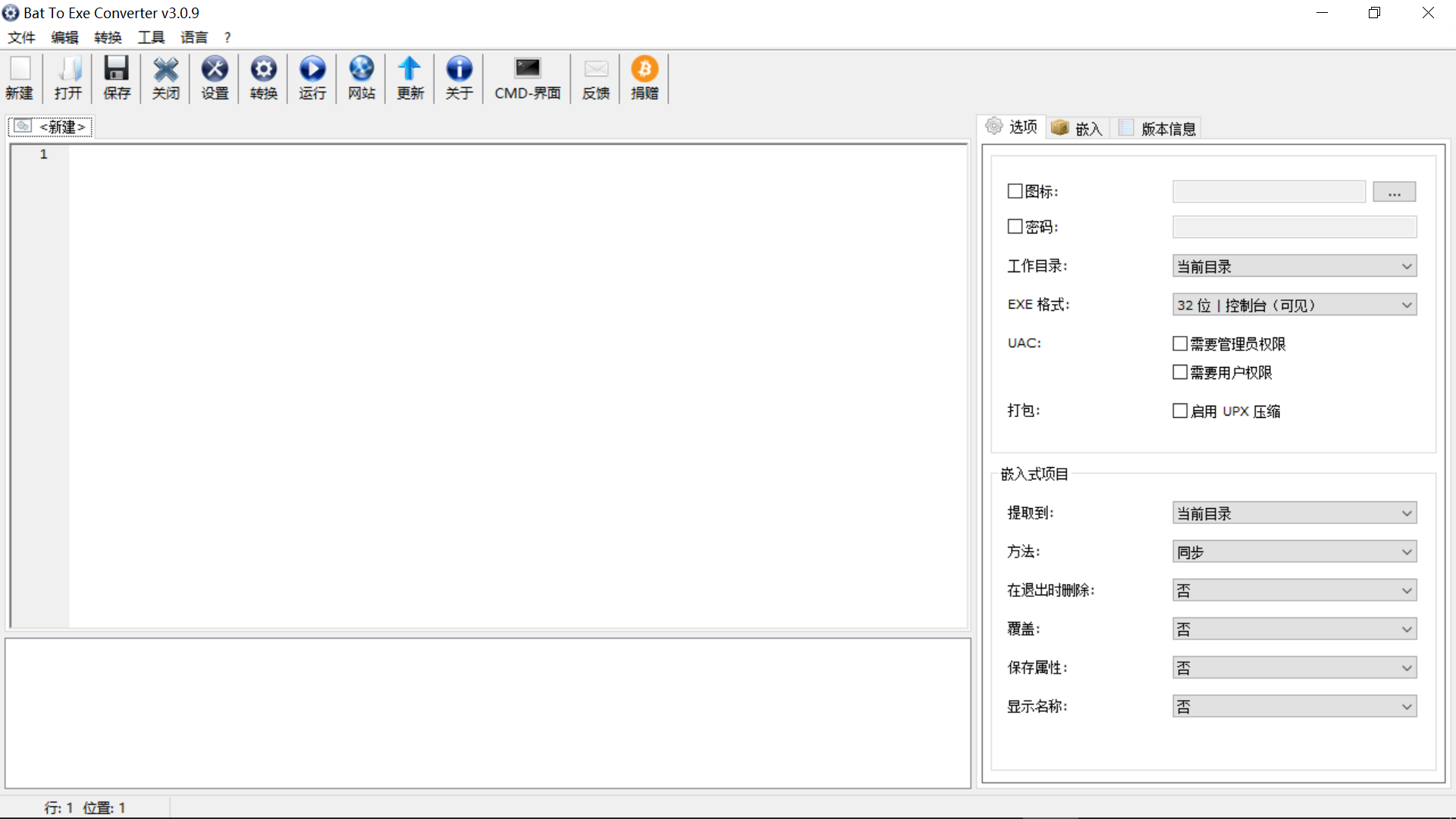Click into the 密码 password field
1456x819 pixels.
point(1294,227)
